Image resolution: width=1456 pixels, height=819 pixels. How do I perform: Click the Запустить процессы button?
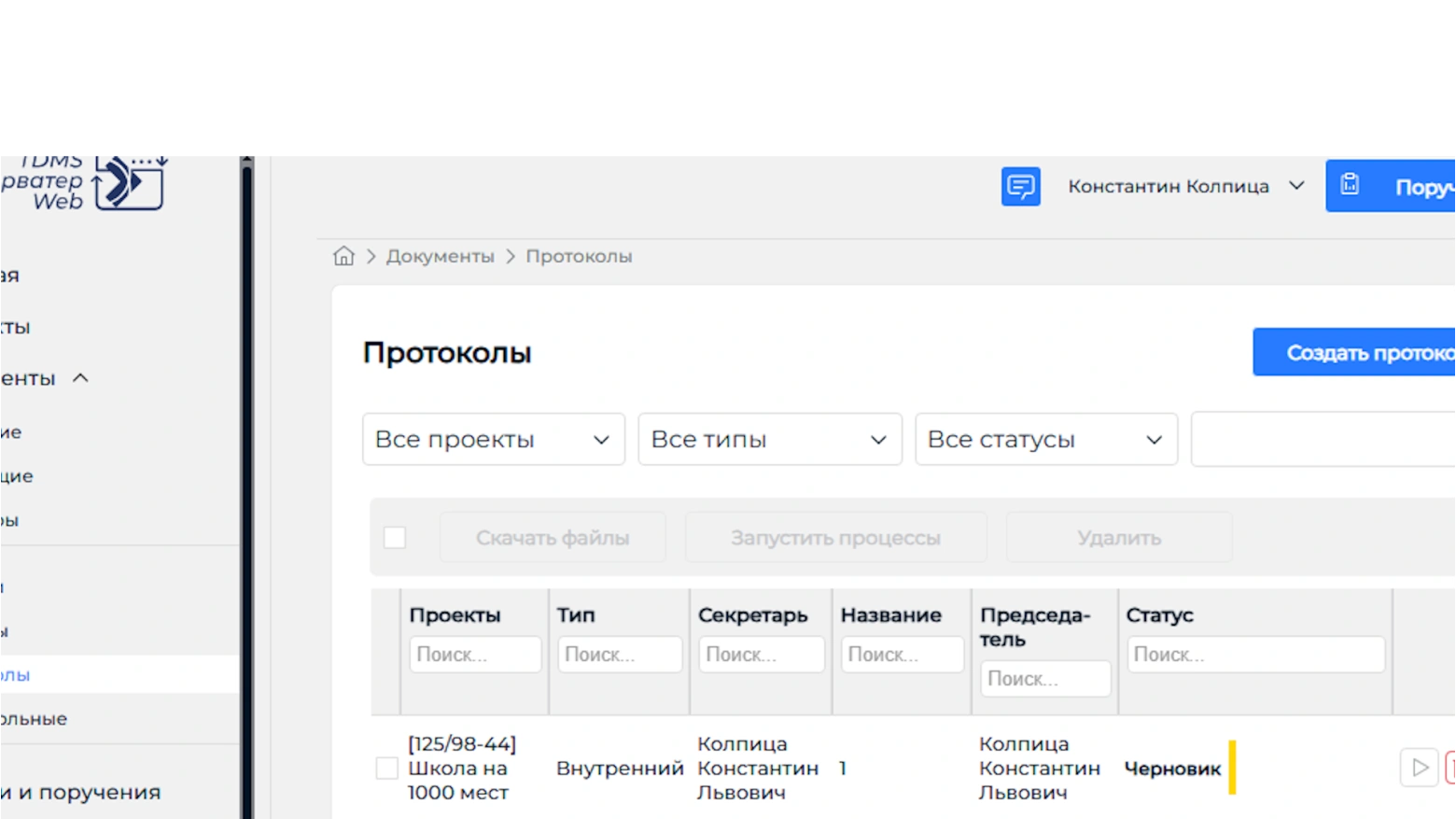(x=835, y=538)
